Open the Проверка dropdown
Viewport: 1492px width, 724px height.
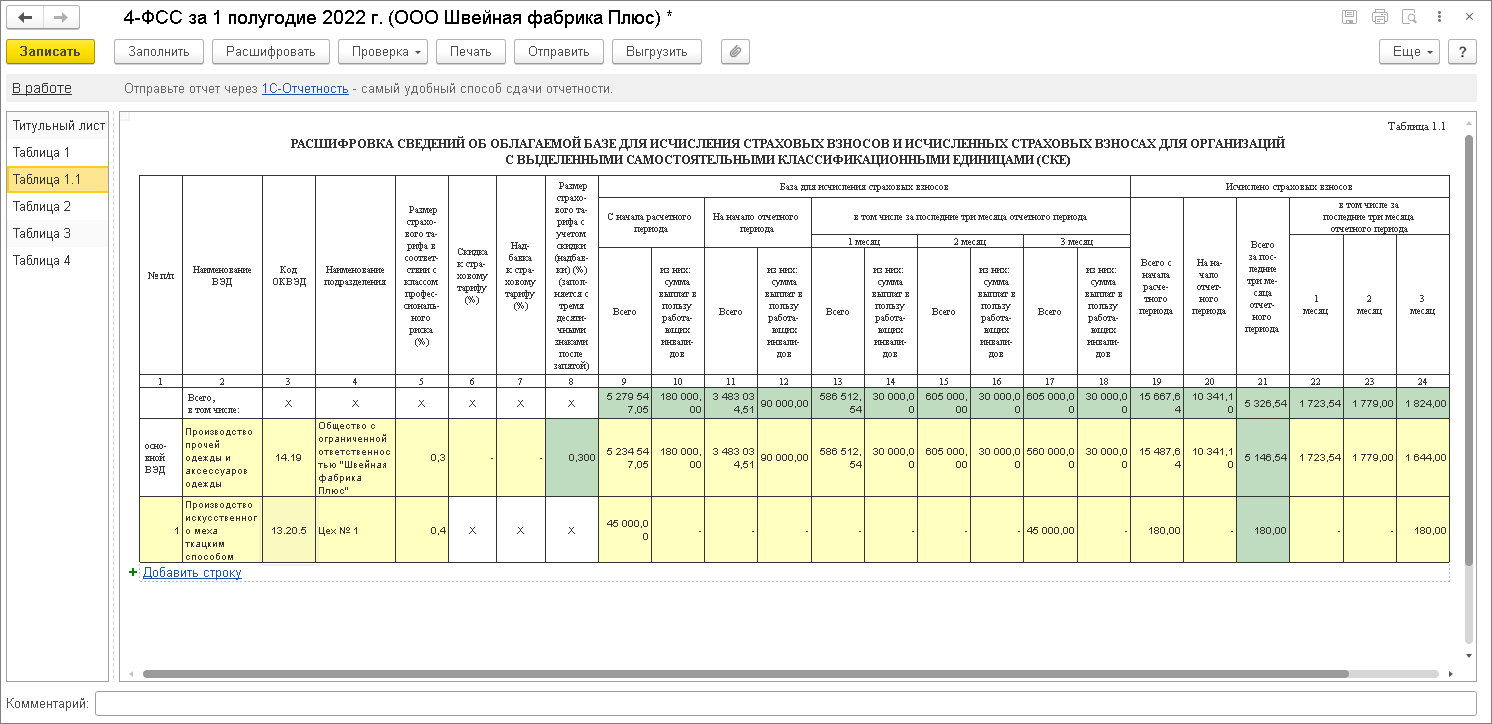coord(383,51)
